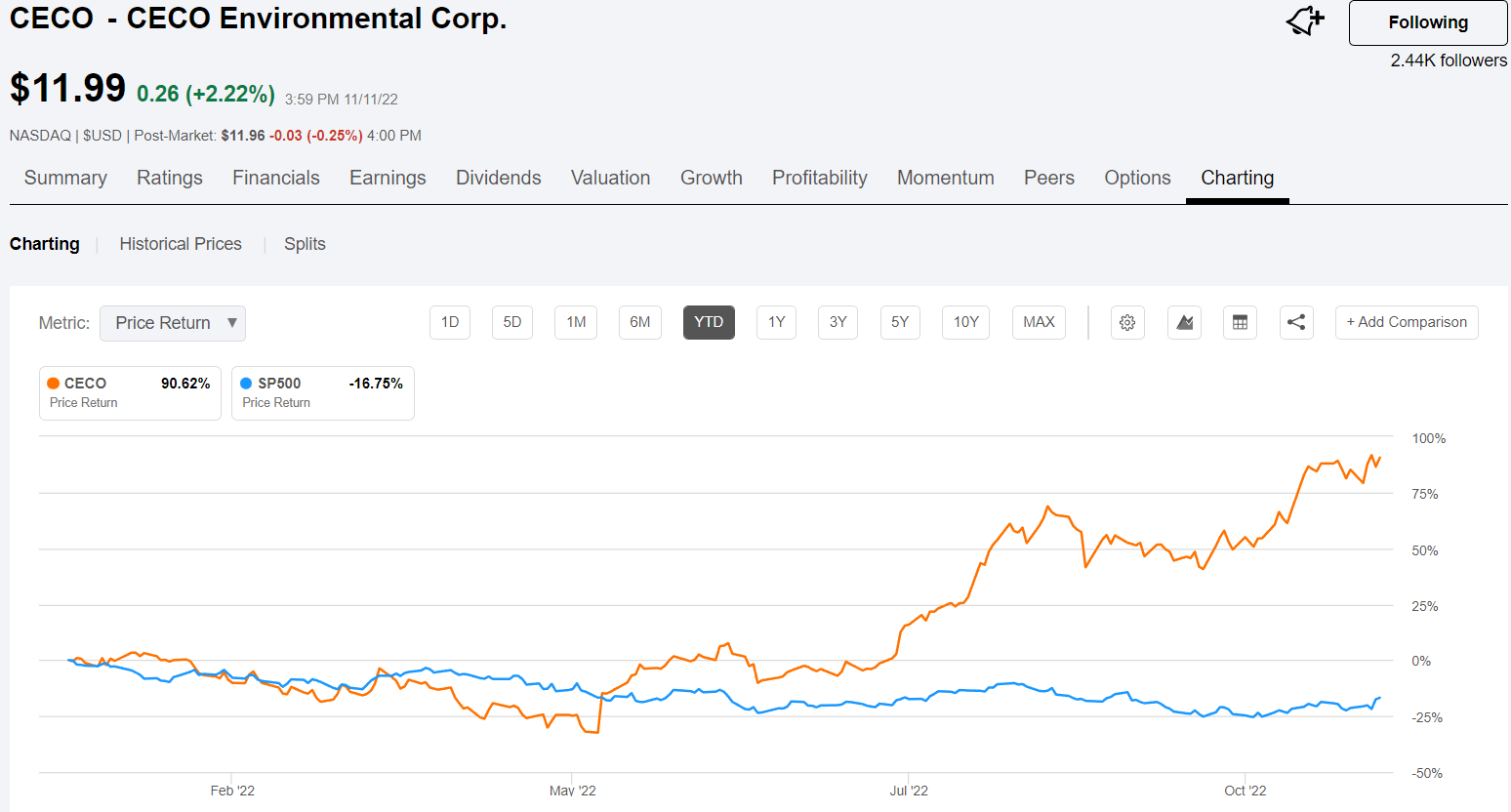Click the blue SP500 color dot
The width and height of the screenshot is (1511, 812).
click(246, 384)
